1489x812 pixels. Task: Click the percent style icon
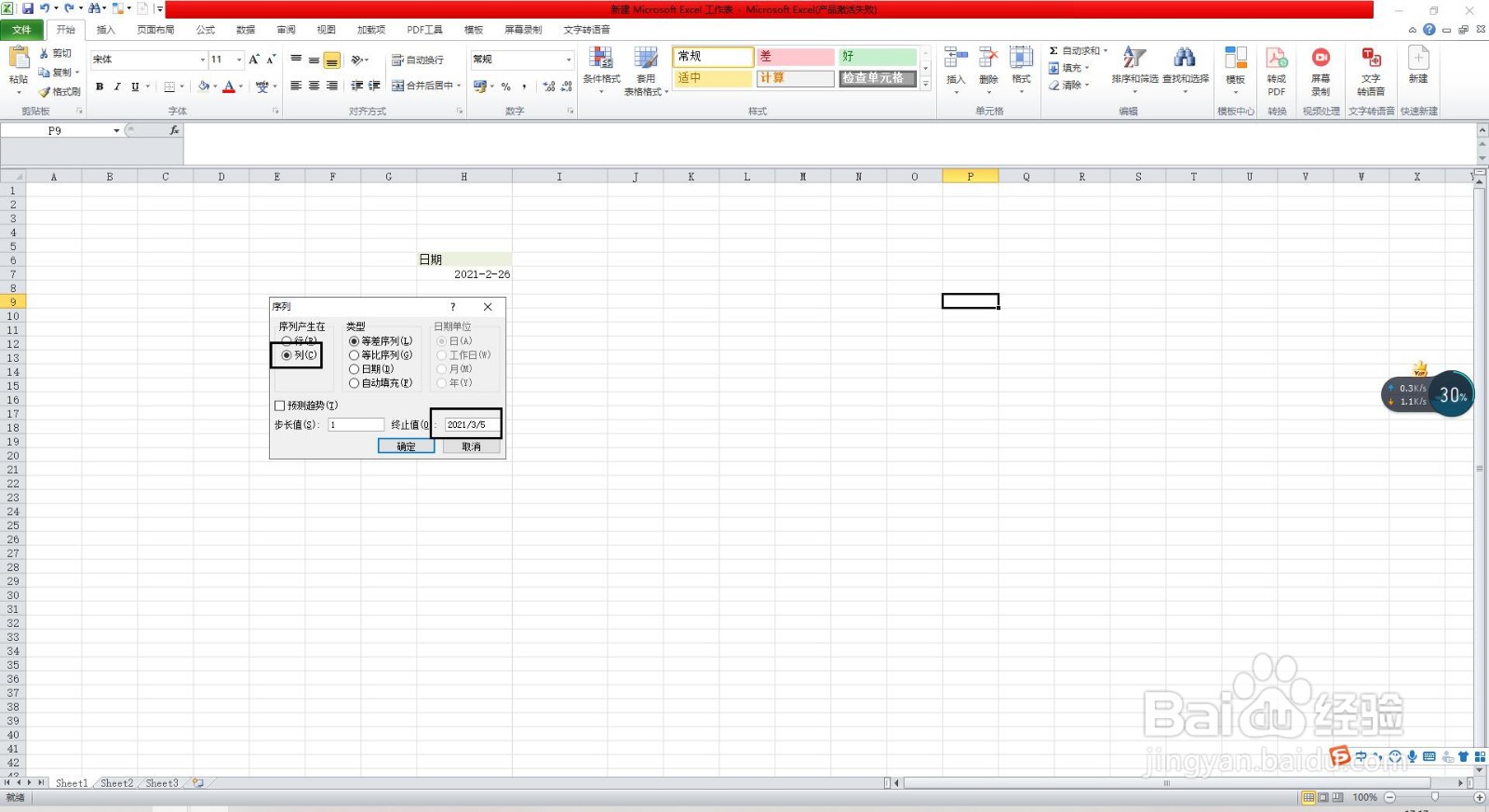[506, 87]
